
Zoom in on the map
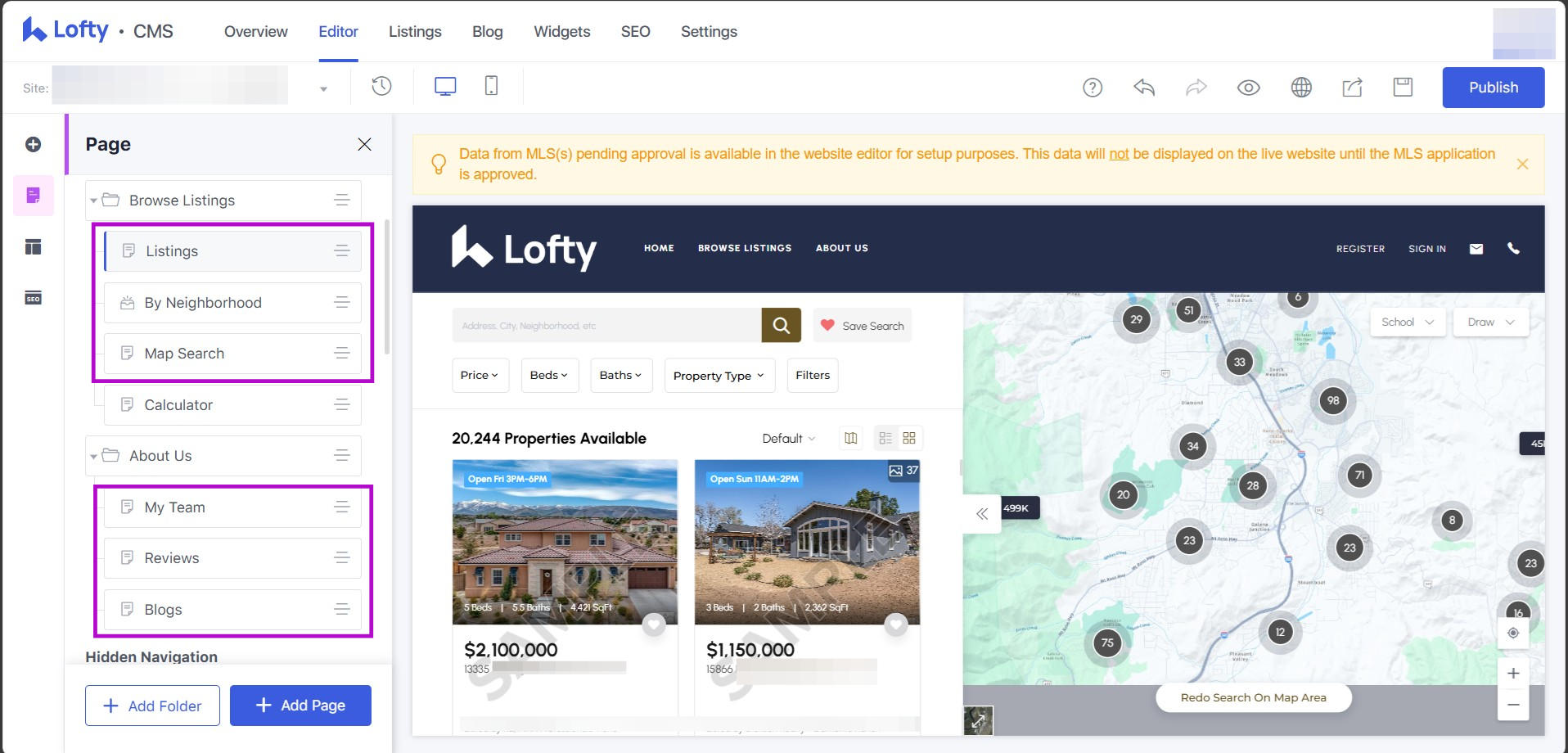point(1513,674)
